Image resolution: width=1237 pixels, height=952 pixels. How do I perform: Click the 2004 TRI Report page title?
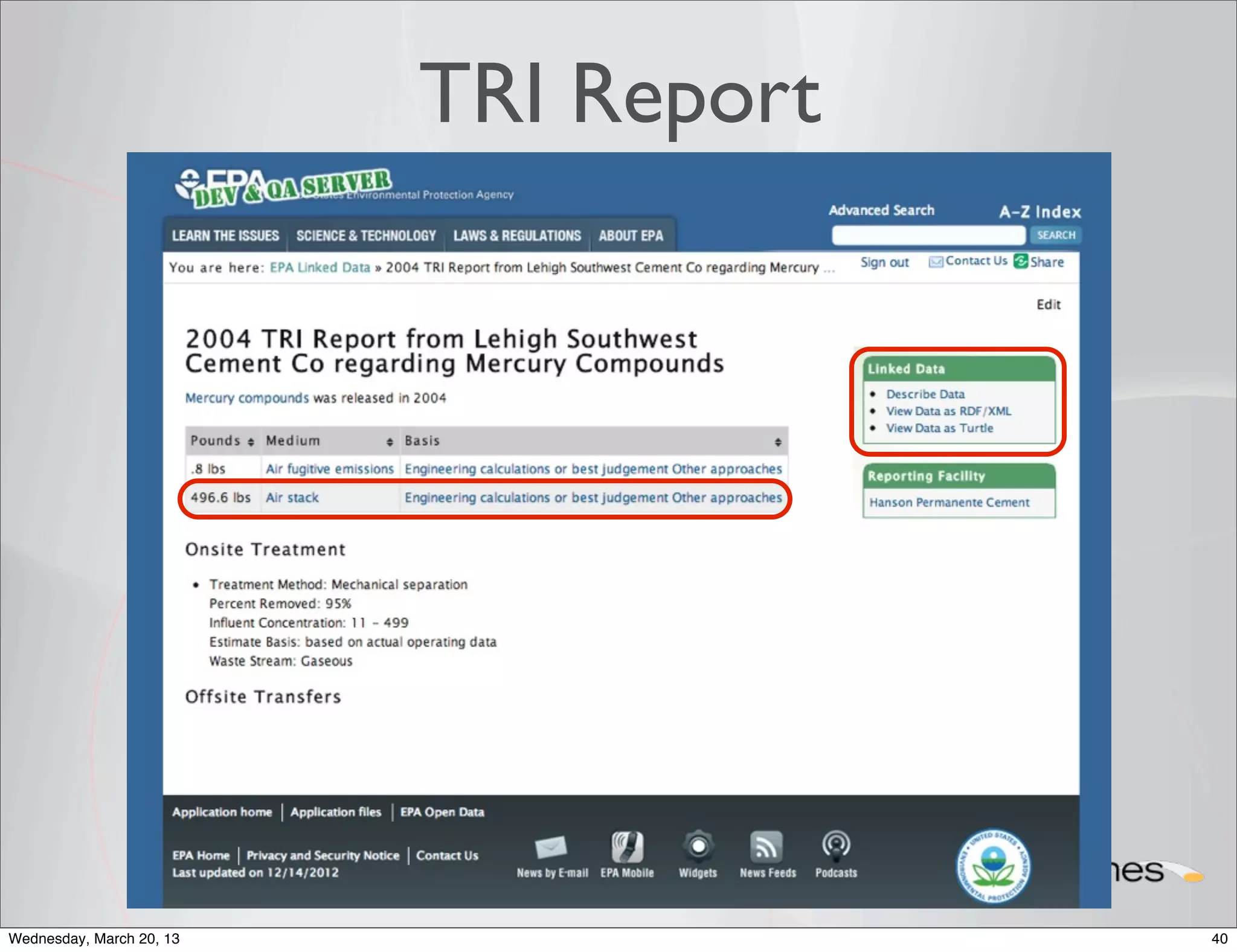pos(454,352)
